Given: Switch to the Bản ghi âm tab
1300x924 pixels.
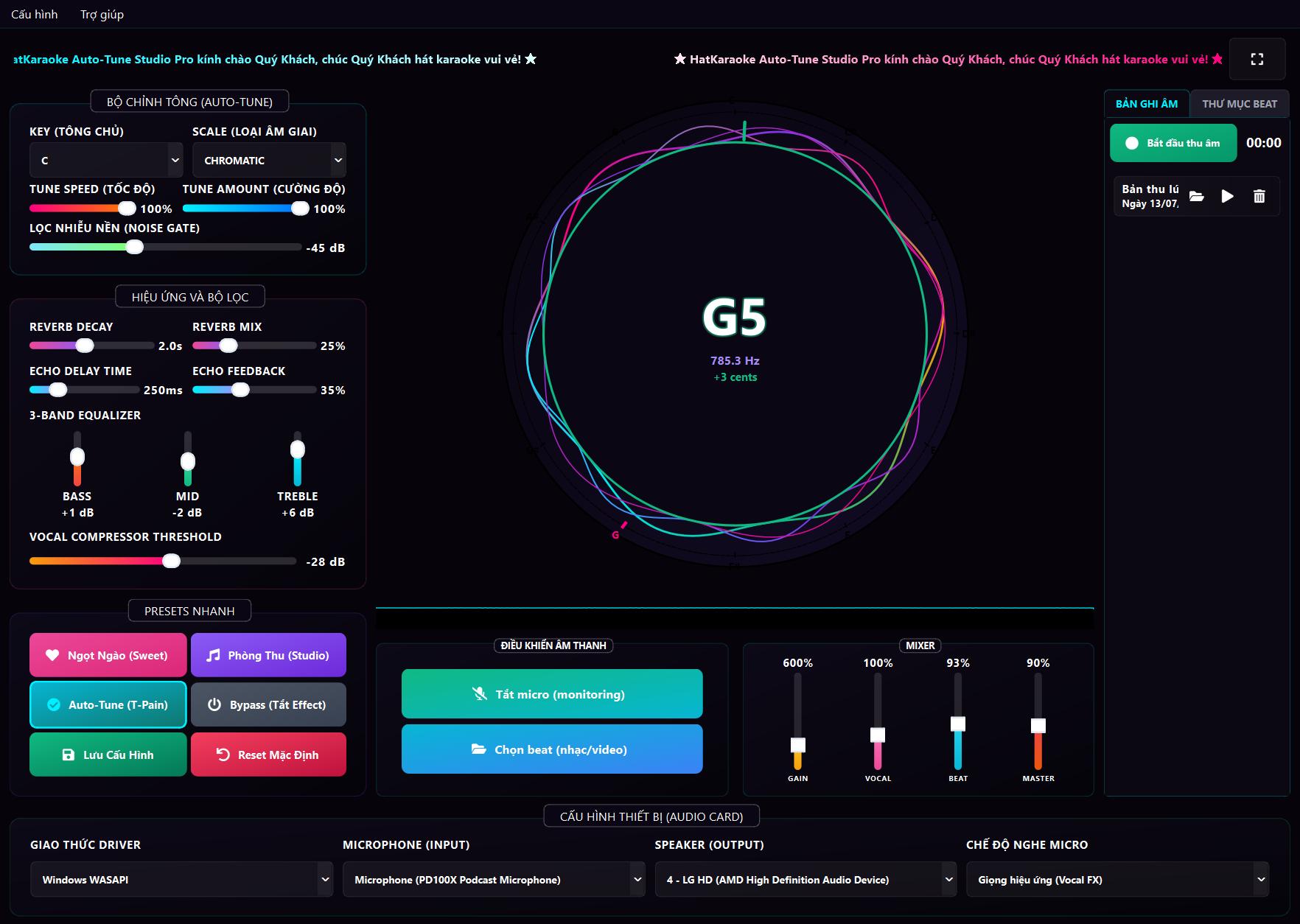Looking at the screenshot, I should [1147, 104].
